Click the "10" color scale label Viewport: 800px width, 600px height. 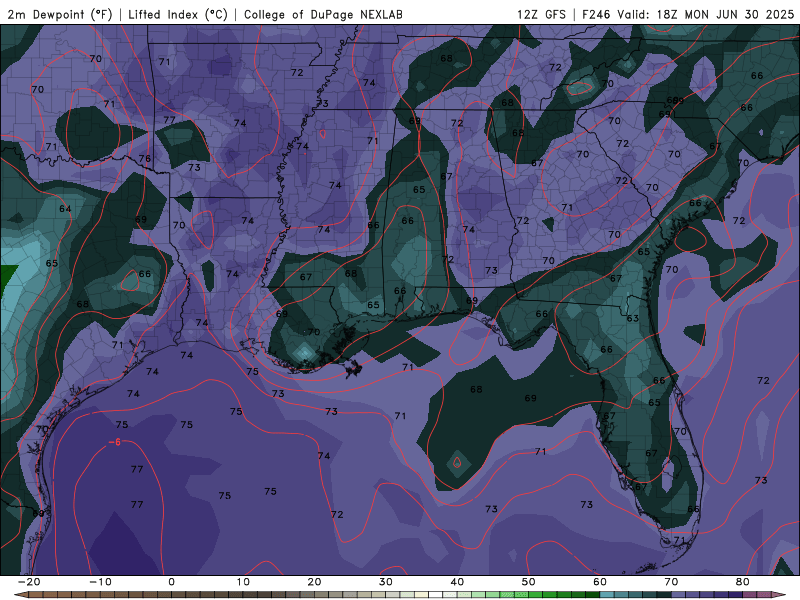click(243, 582)
